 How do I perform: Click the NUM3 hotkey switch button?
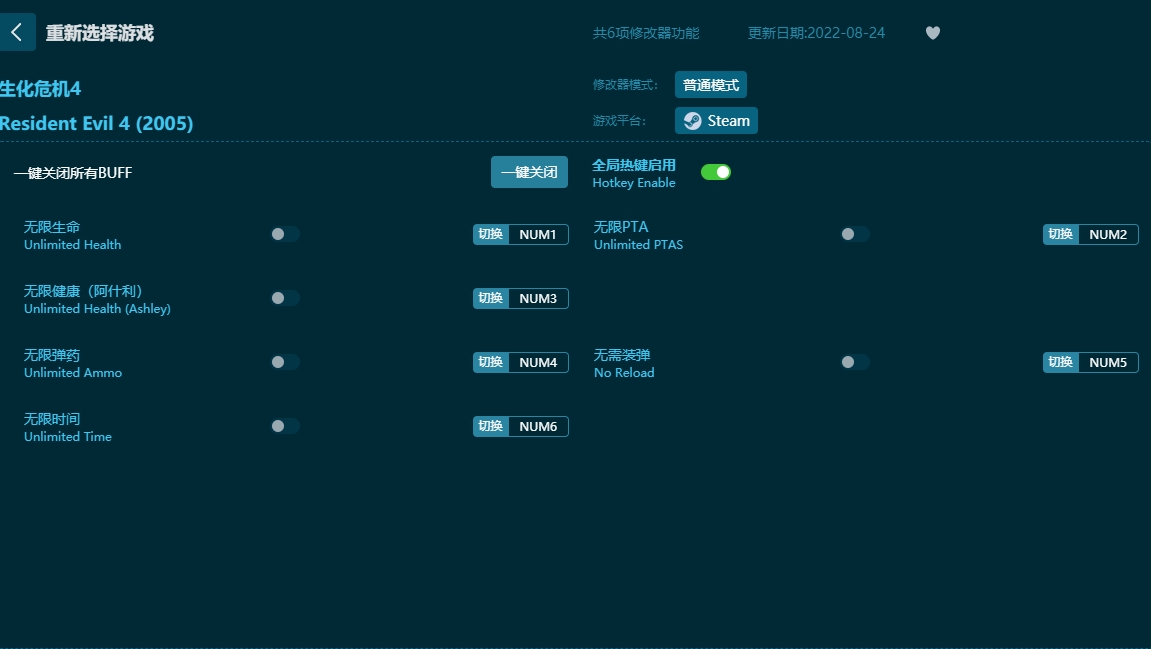[x=520, y=298]
